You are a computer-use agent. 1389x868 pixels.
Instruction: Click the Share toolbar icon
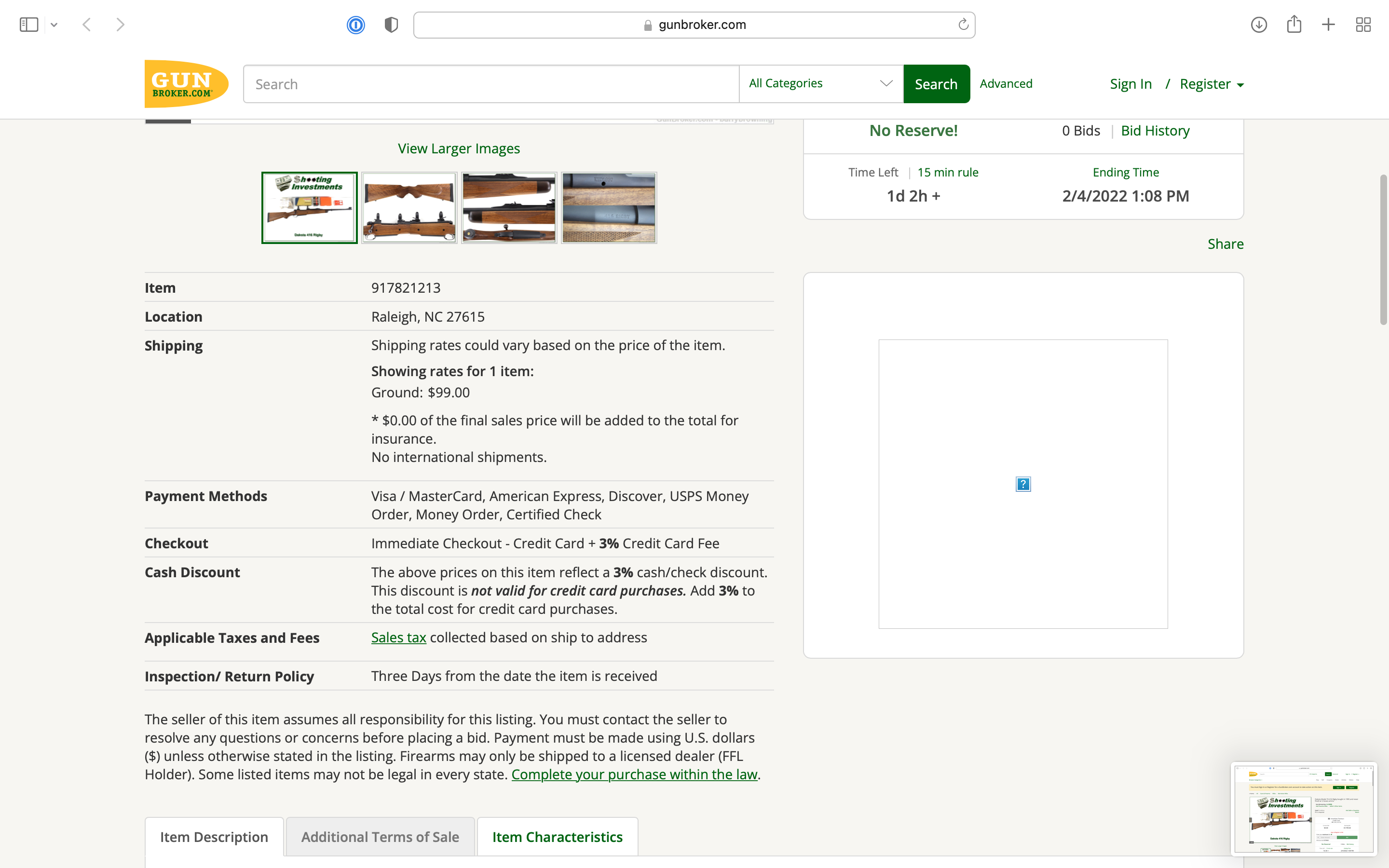click(1294, 25)
